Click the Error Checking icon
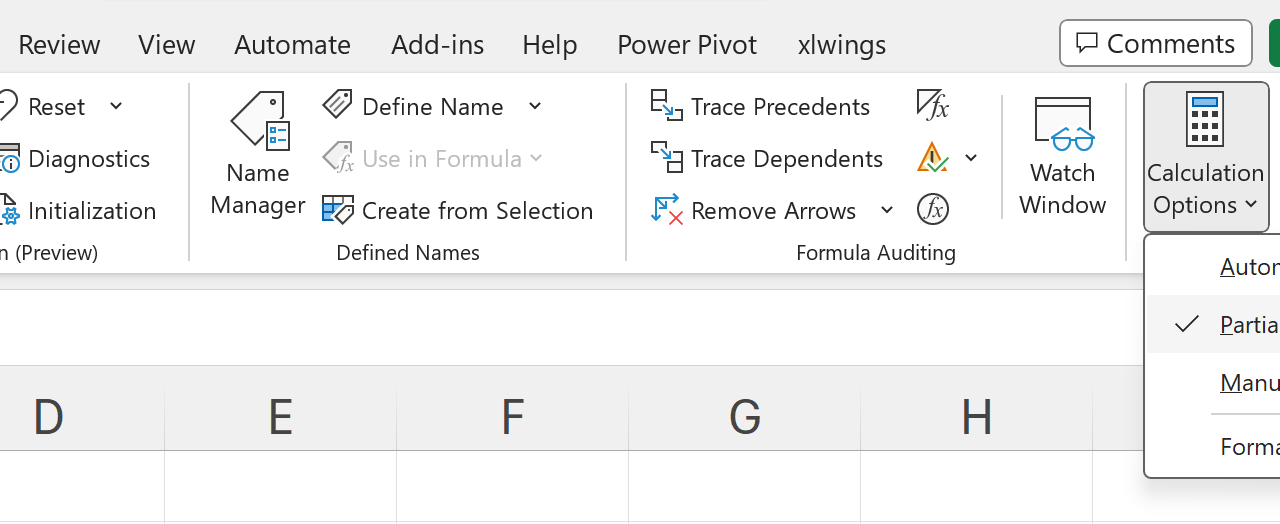 point(932,158)
